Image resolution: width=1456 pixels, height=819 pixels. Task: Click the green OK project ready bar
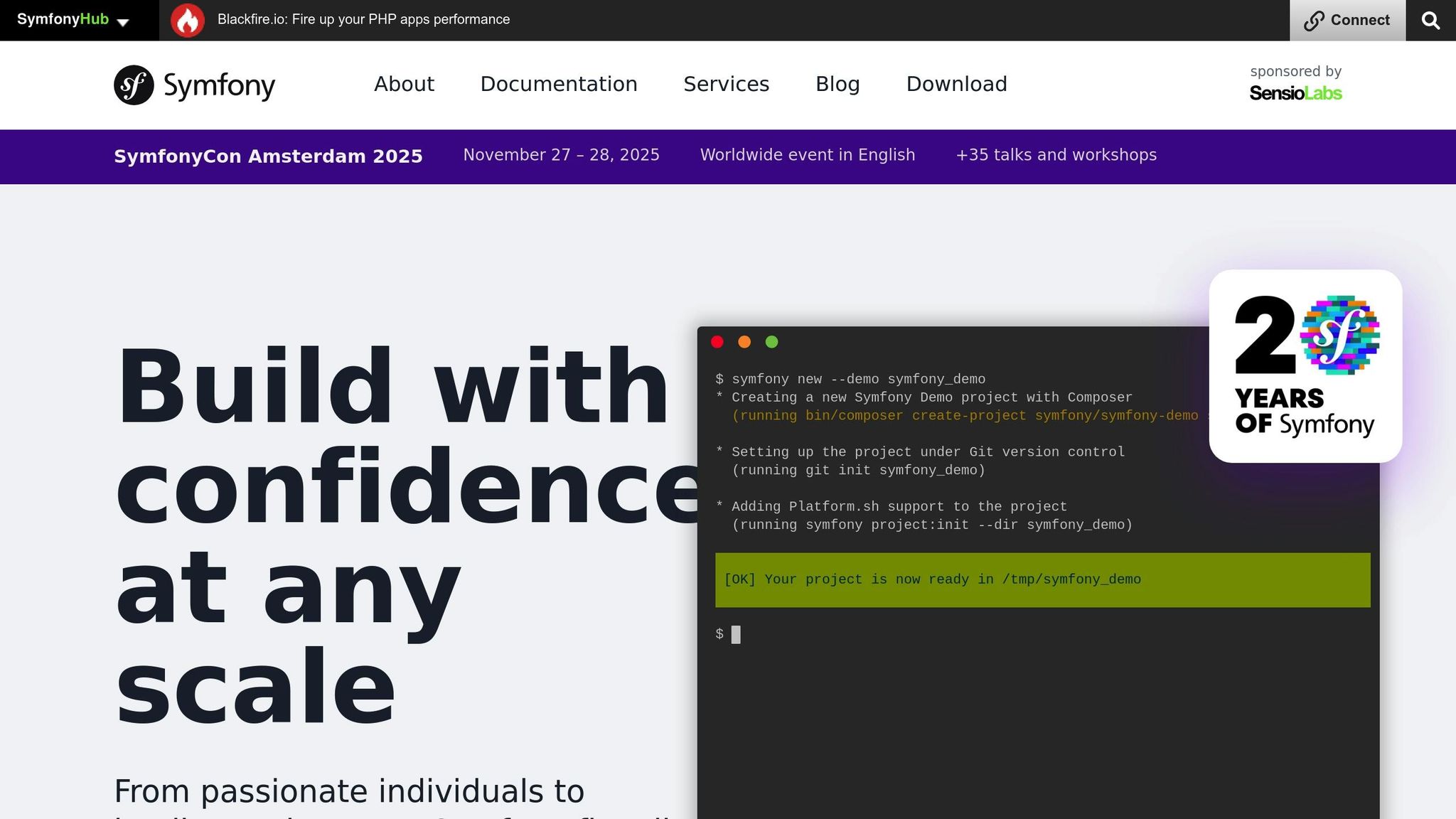(x=1042, y=580)
